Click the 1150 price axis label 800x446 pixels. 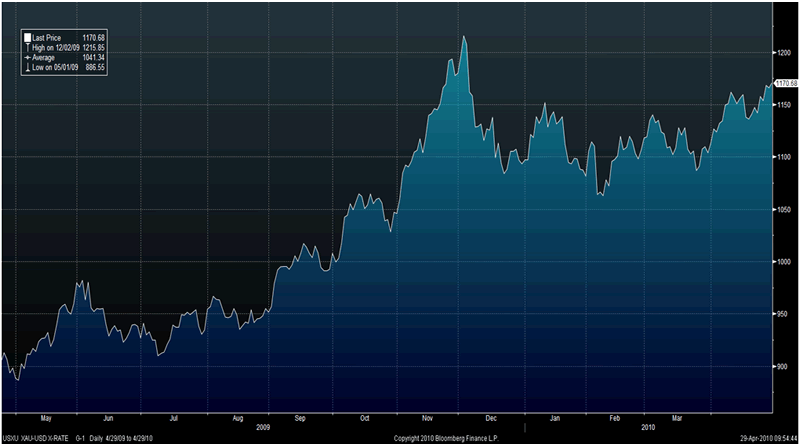click(784, 105)
